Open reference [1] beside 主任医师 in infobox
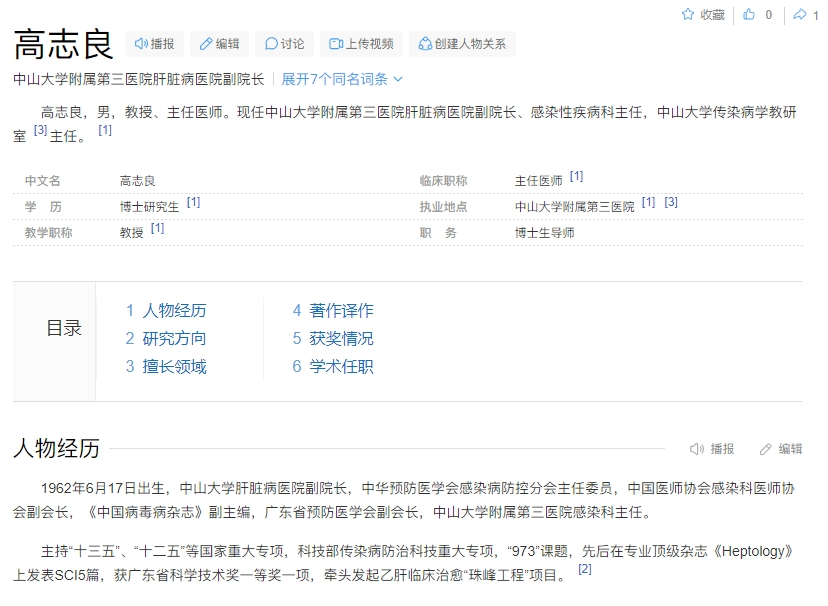The height and width of the screenshot is (606, 828). pos(576,176)
